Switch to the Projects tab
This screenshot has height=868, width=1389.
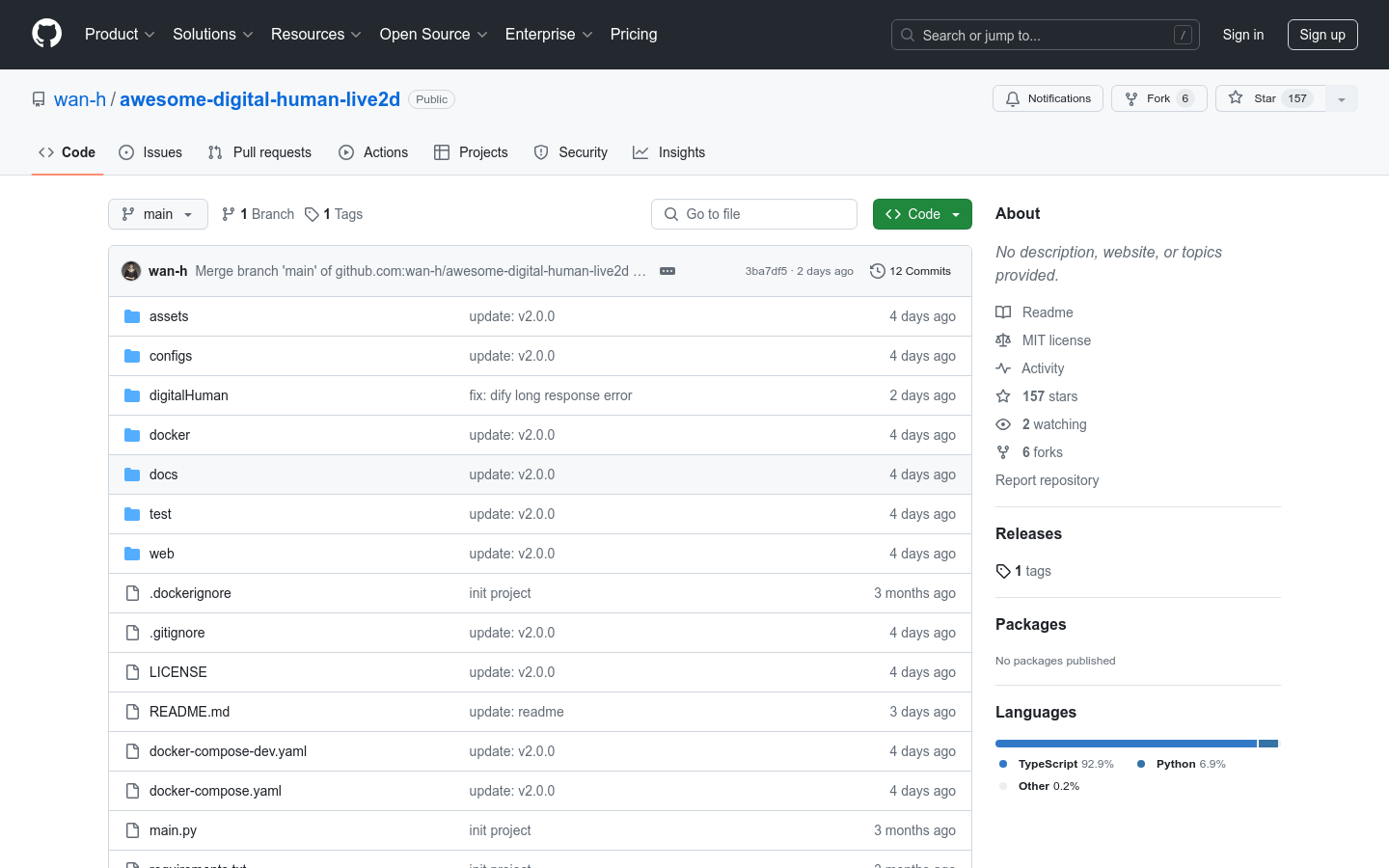pyautogui.click(x=471, y=152)
